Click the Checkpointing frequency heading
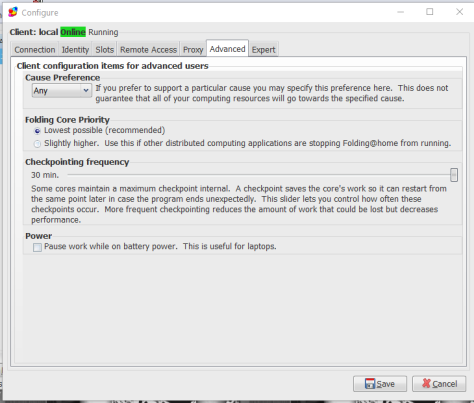This screenshot has height=403, width=474. point(77,162)
